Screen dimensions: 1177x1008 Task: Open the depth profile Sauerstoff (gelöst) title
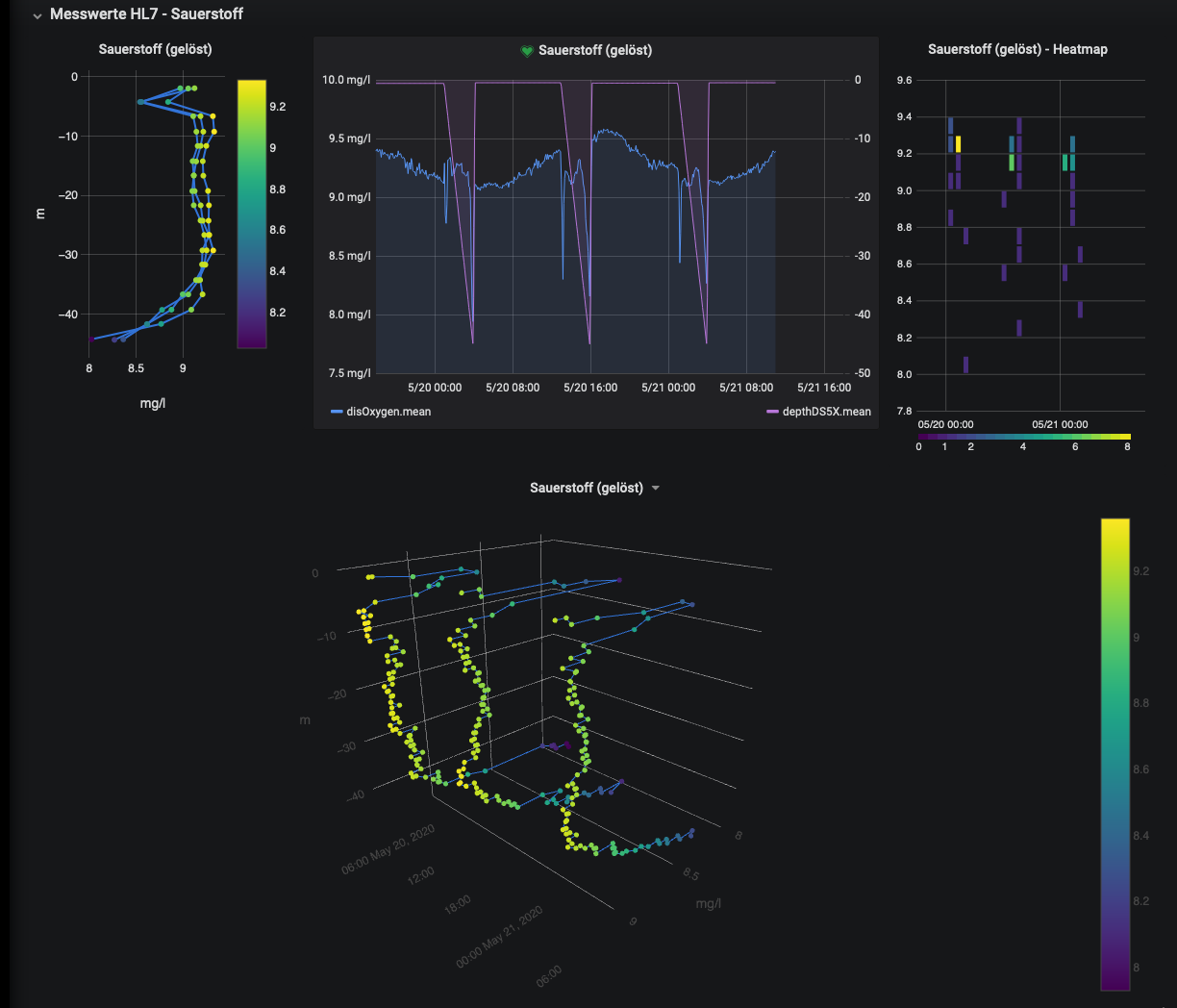click(x=155, y=49)
